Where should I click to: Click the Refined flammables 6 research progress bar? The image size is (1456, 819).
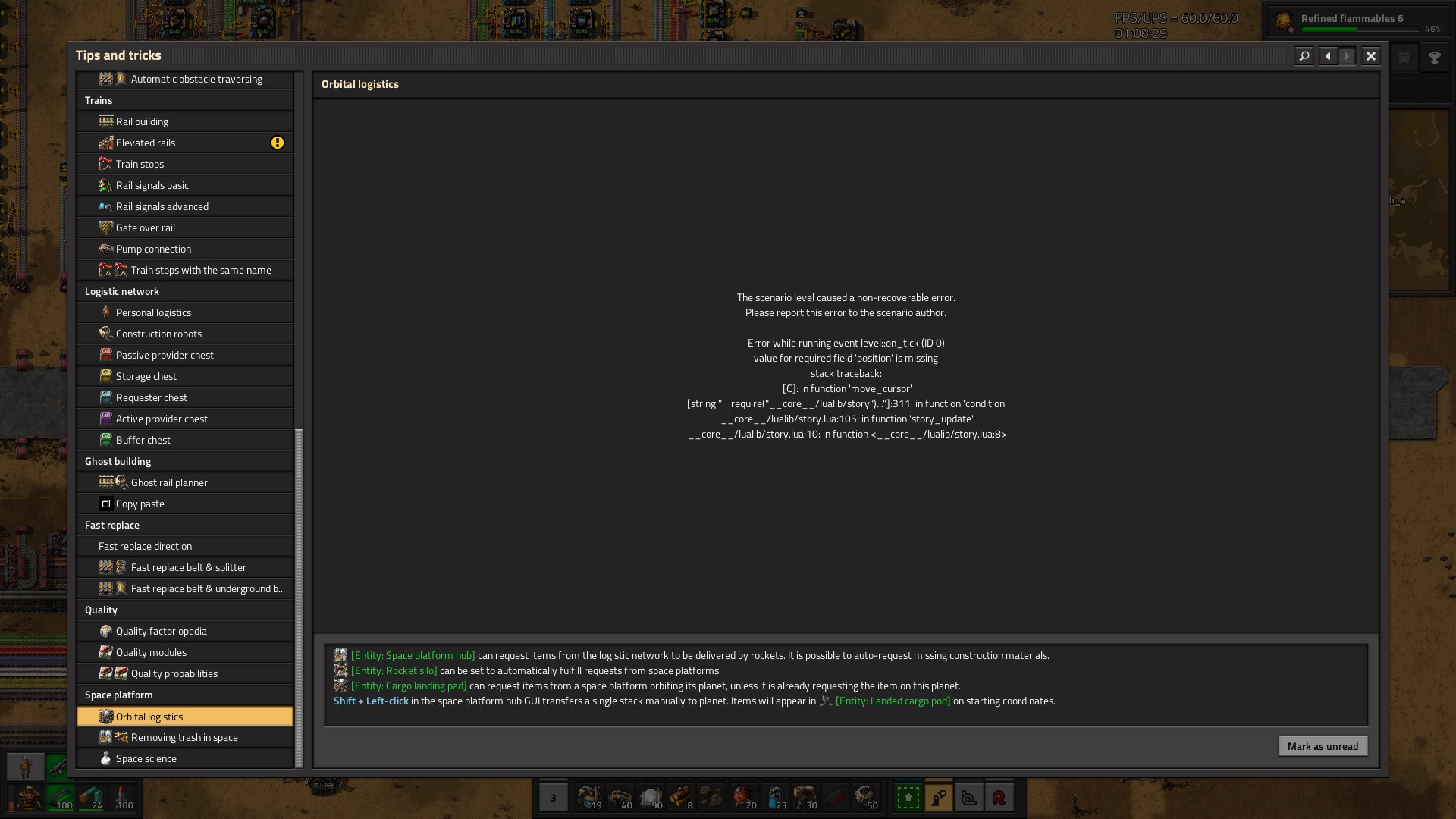1359,30
